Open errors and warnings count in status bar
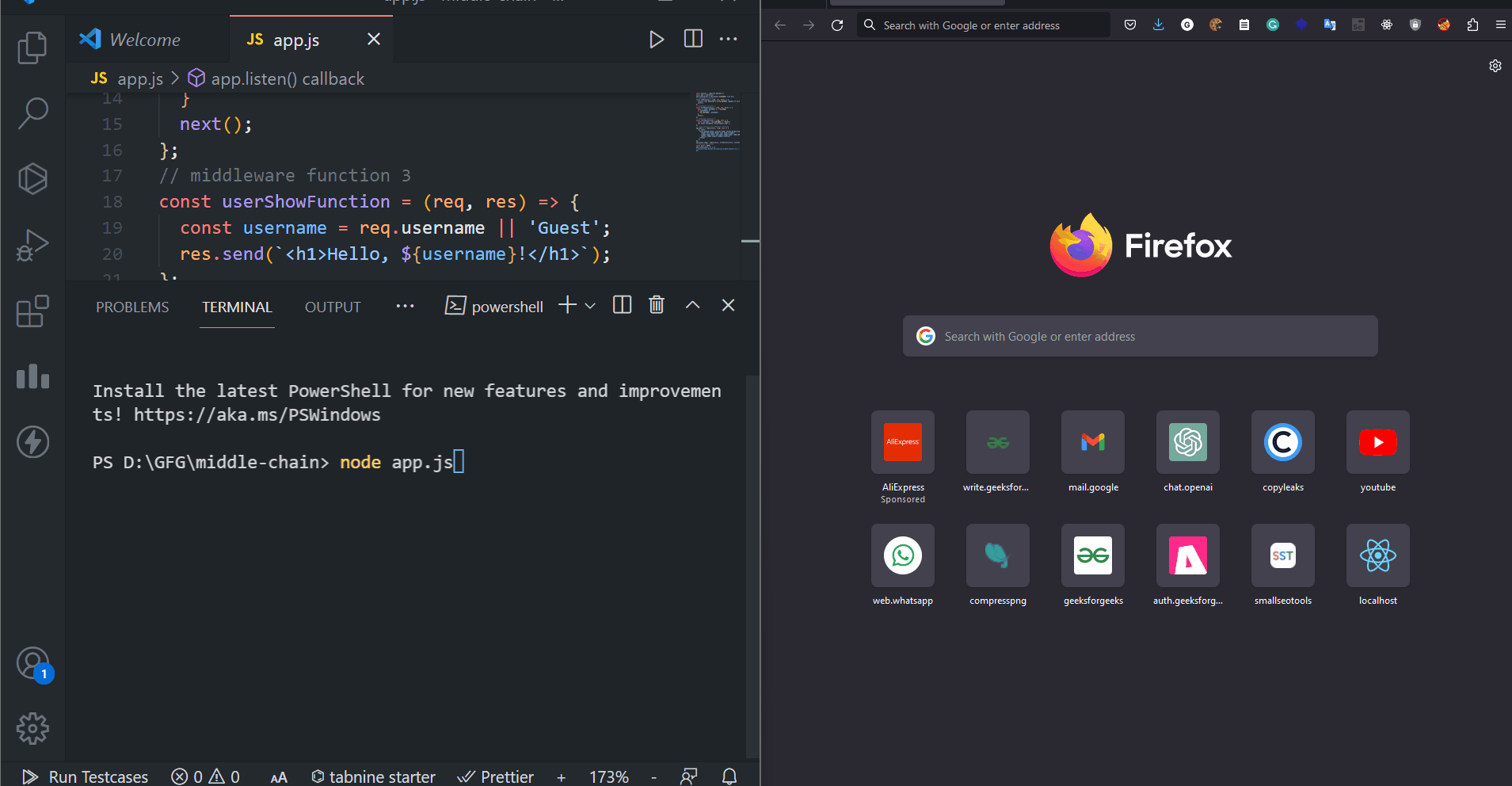The image size is (1512, 786). click(x=205, y=776)
